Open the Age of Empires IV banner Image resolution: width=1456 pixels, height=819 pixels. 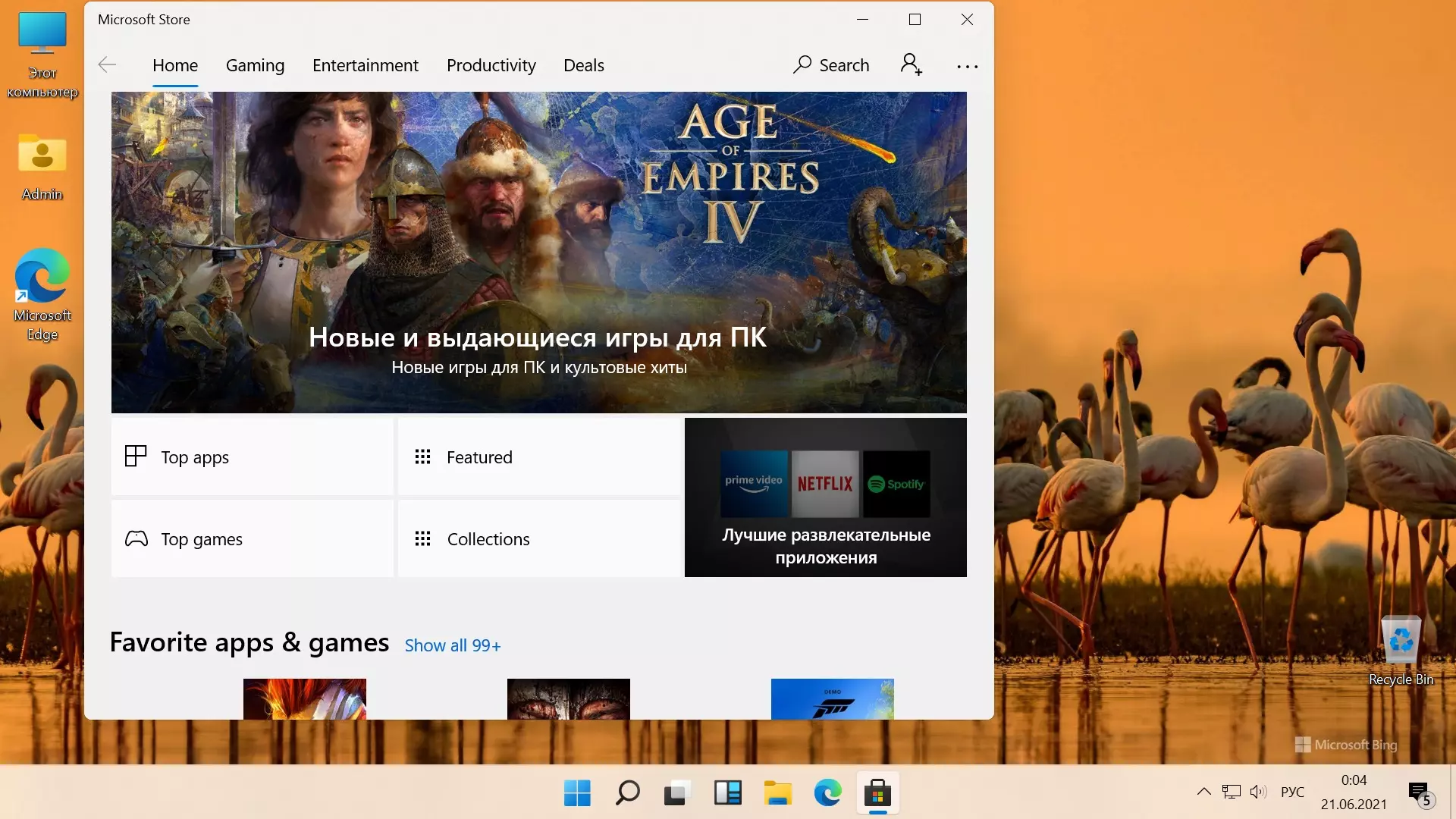[538, 253]
